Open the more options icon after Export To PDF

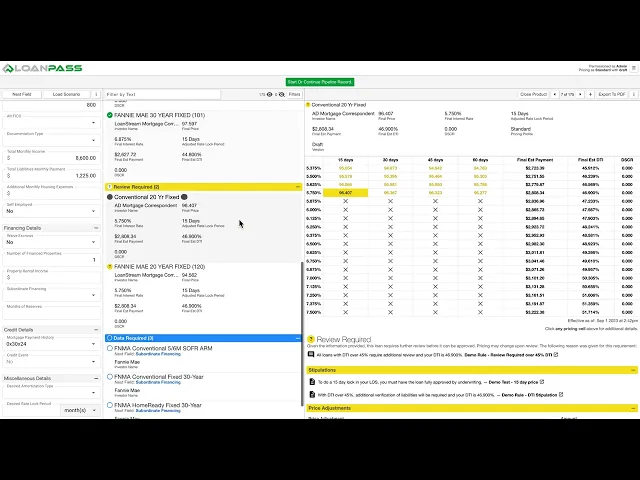(x=633, y=94)
